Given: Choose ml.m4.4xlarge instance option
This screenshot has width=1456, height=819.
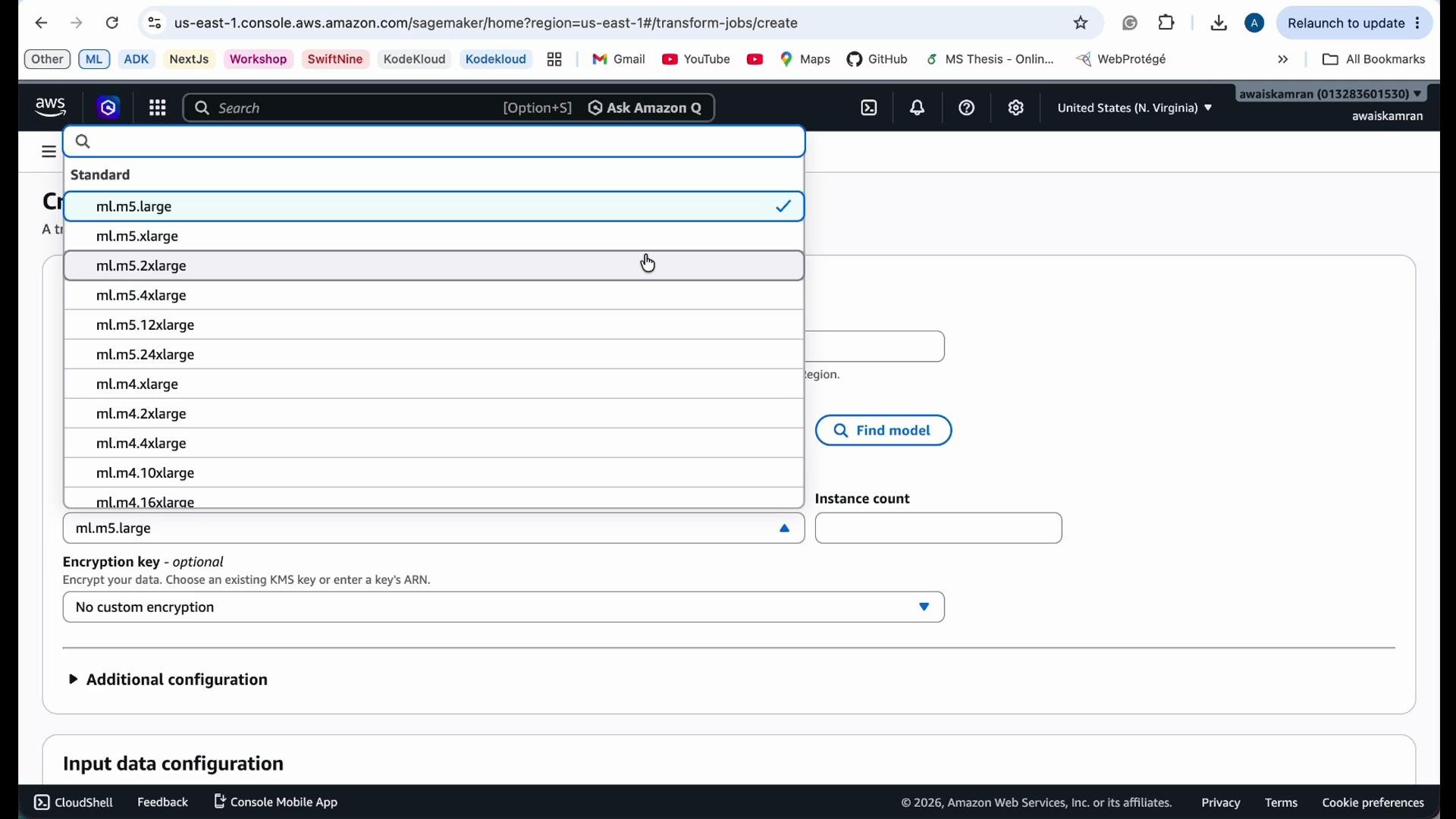Looking at the screenshot, I should (434, 444).
